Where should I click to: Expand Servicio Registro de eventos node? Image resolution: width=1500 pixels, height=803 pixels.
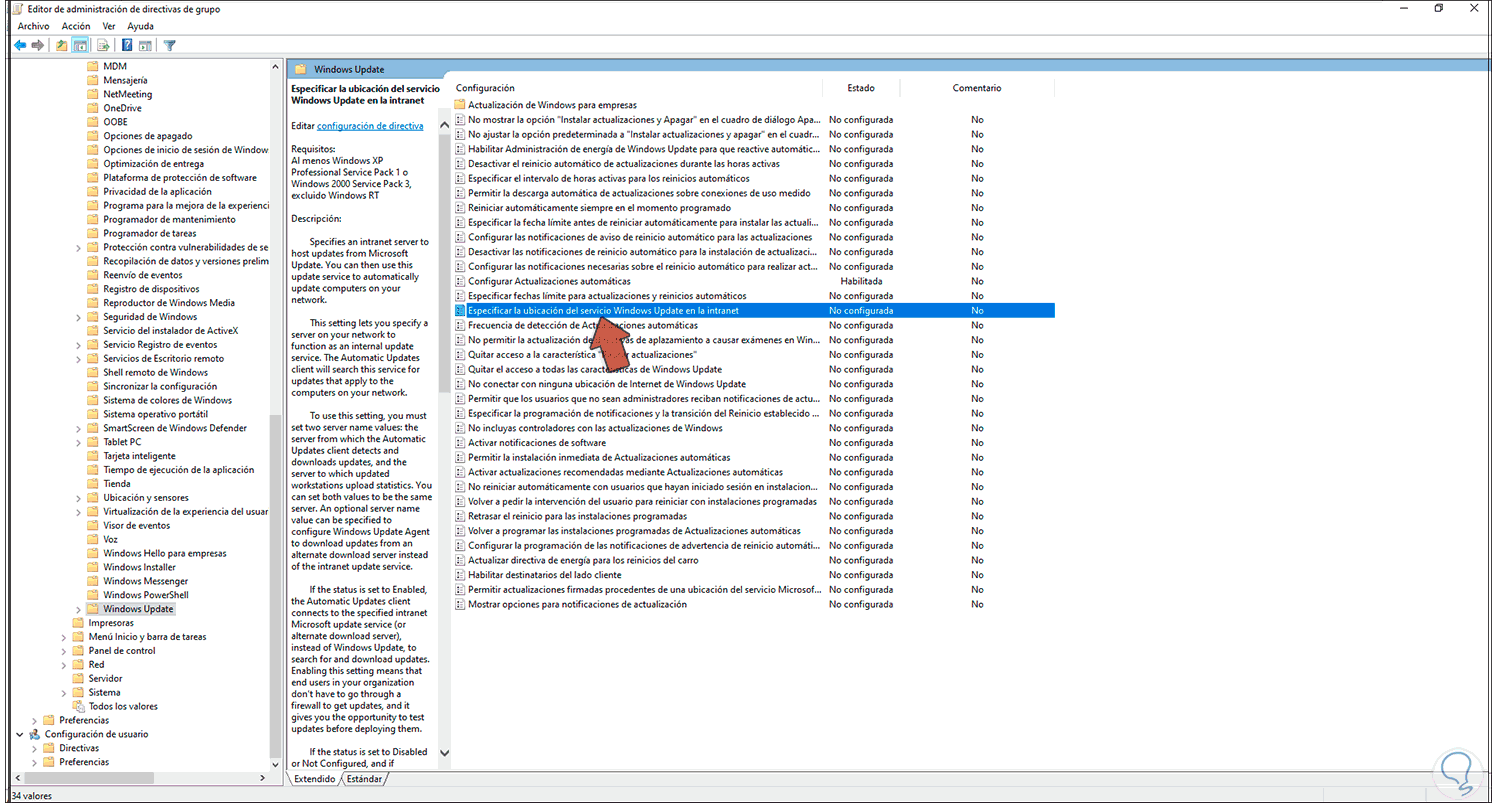tap(79, 345)
